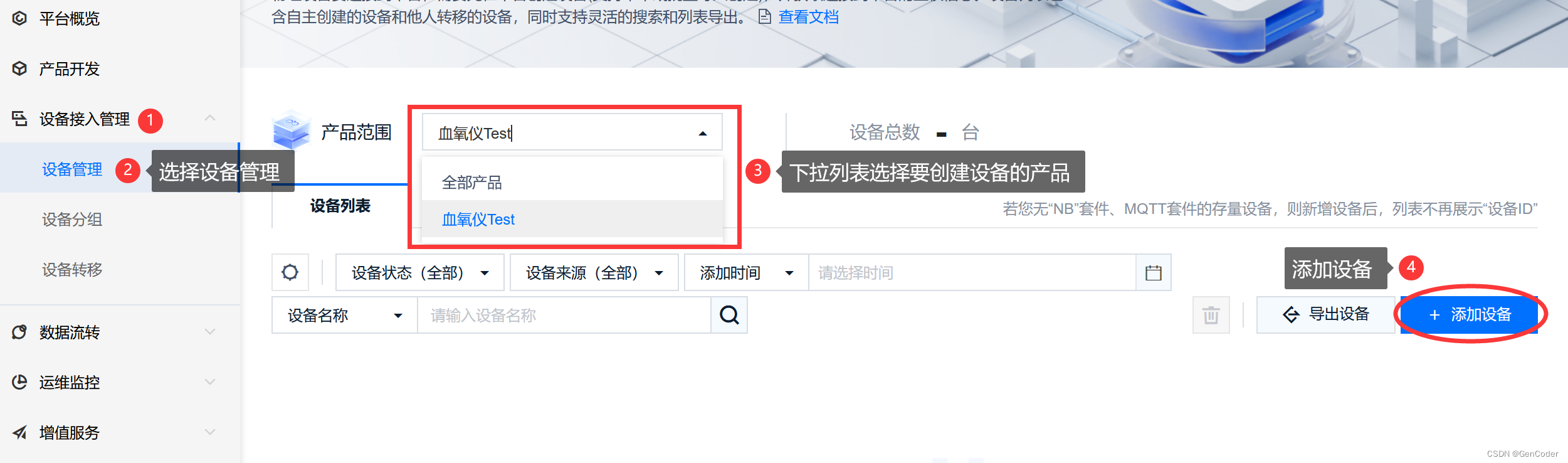Open the 设备状态（全部）dropdown
The height and width of the screenshot is (463, 1568).
[420, 272]
